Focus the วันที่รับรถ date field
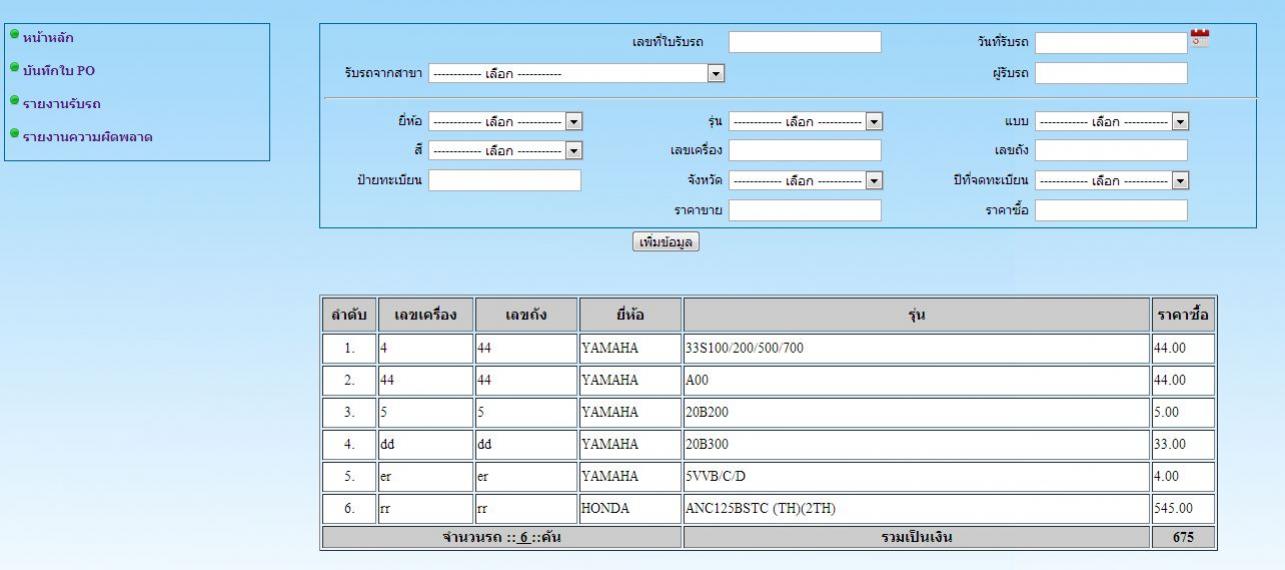This screenshot has width=1285, height=570. (1111, 42)
